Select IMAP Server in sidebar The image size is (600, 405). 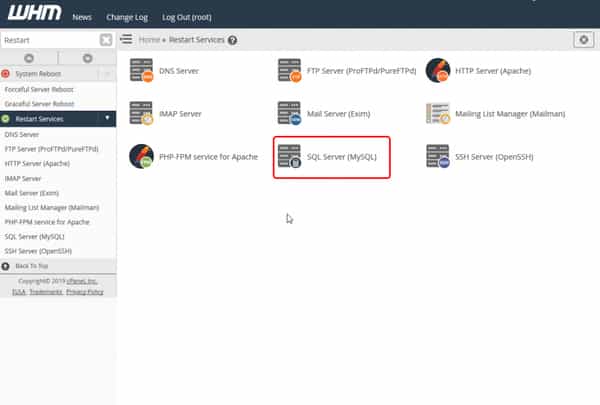click(23, 178)
